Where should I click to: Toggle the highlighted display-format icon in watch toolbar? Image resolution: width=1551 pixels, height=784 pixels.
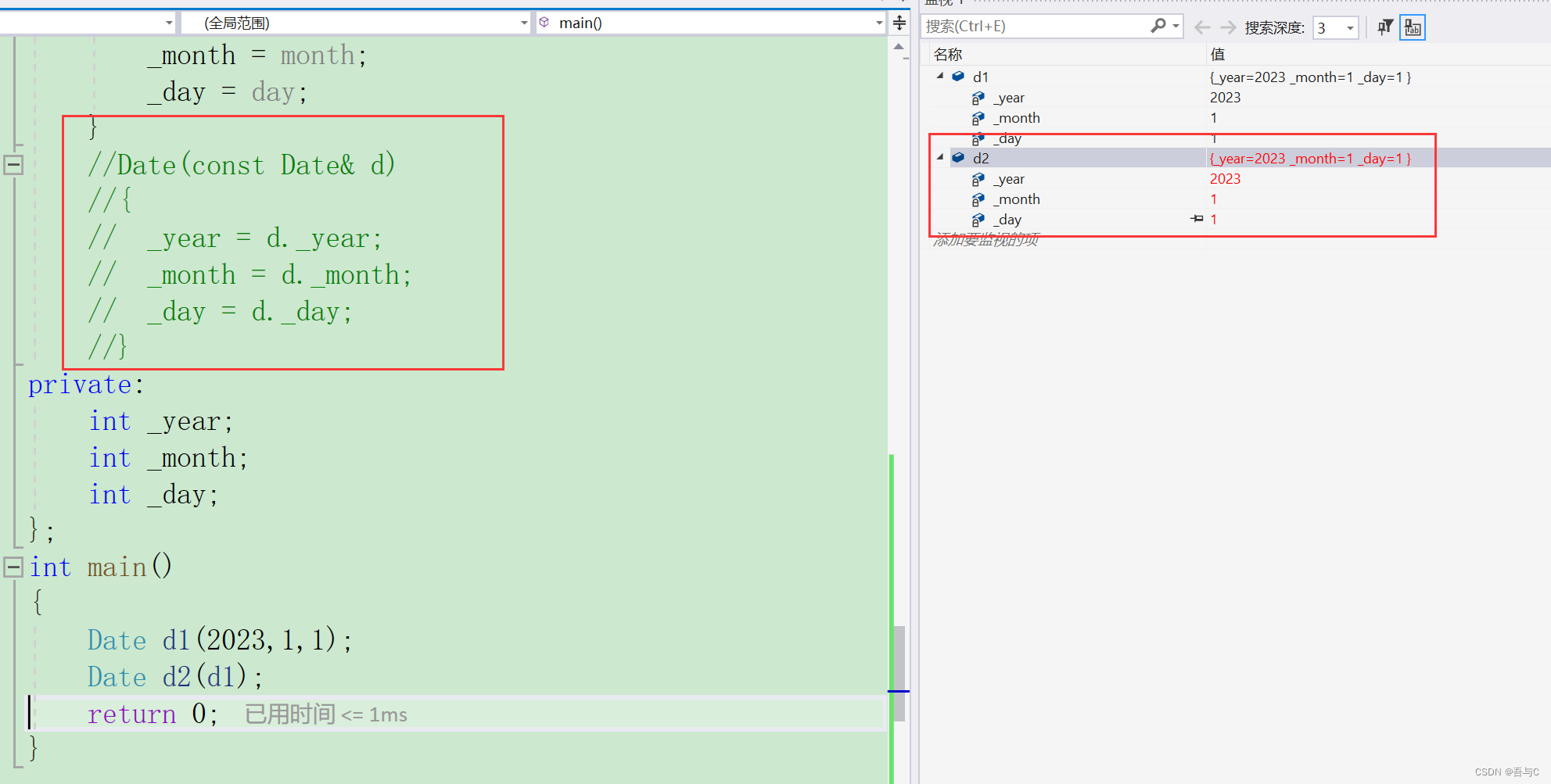click(1413, 27)
